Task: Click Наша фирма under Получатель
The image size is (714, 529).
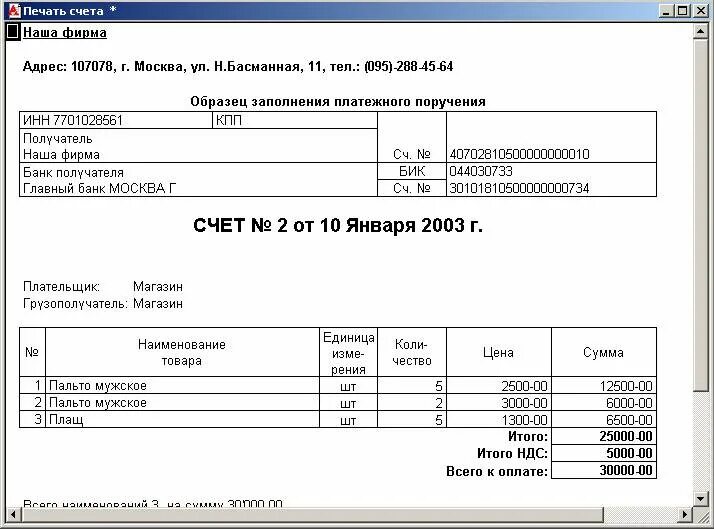Action: pyautogui.click(x=61, y=155)
